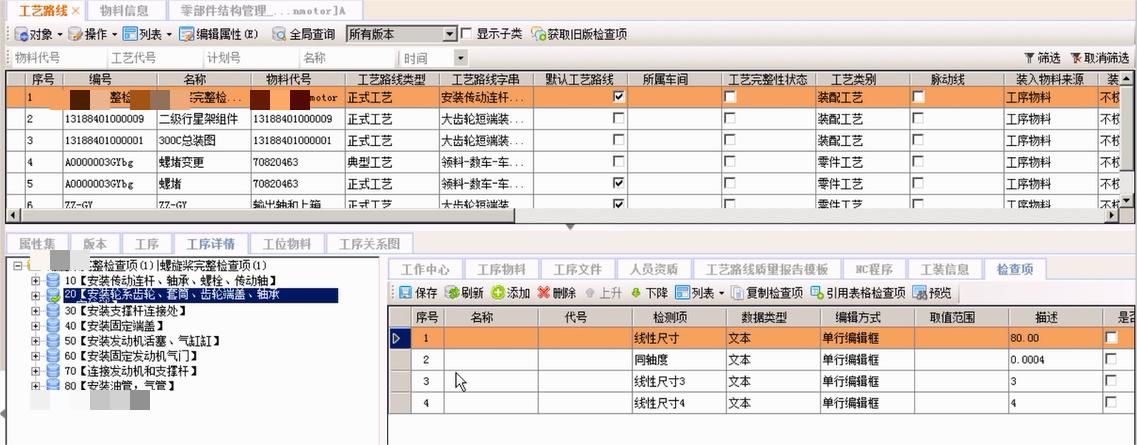Expand step 20 安装轮系齿轮 node
1137x445 pixels.
pos(35,295)
